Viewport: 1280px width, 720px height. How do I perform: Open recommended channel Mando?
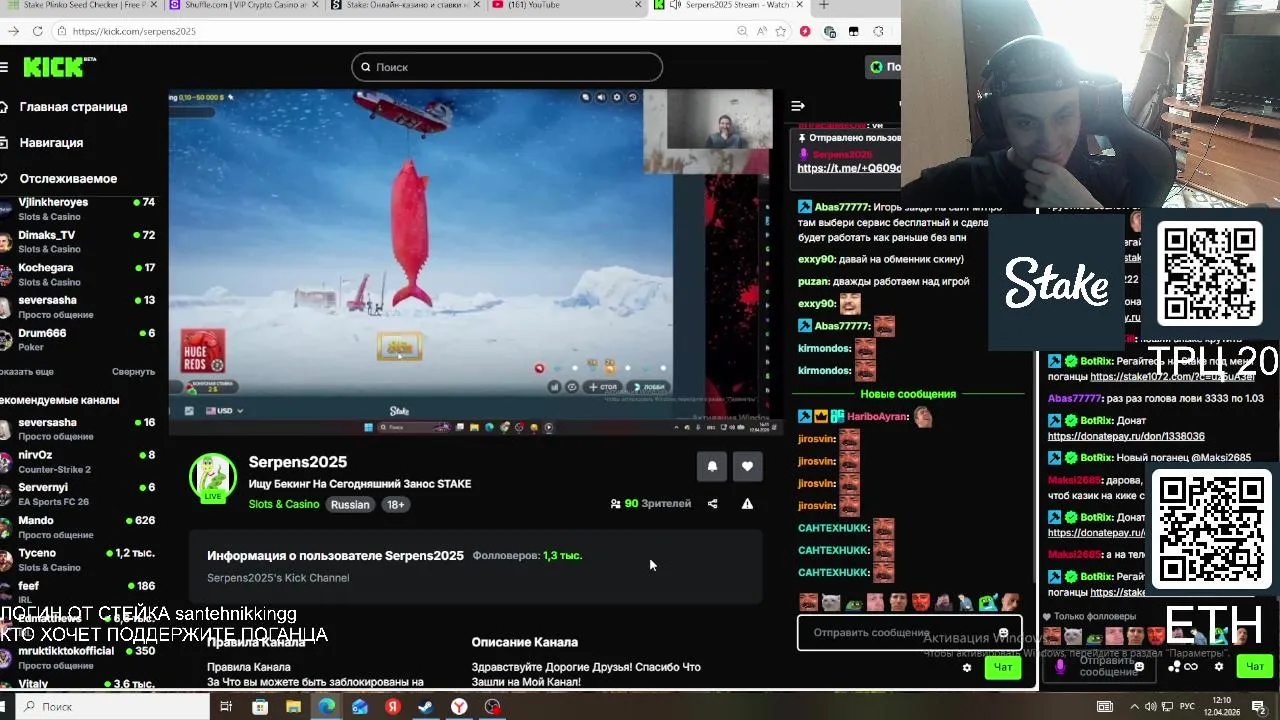coord(80,527)
